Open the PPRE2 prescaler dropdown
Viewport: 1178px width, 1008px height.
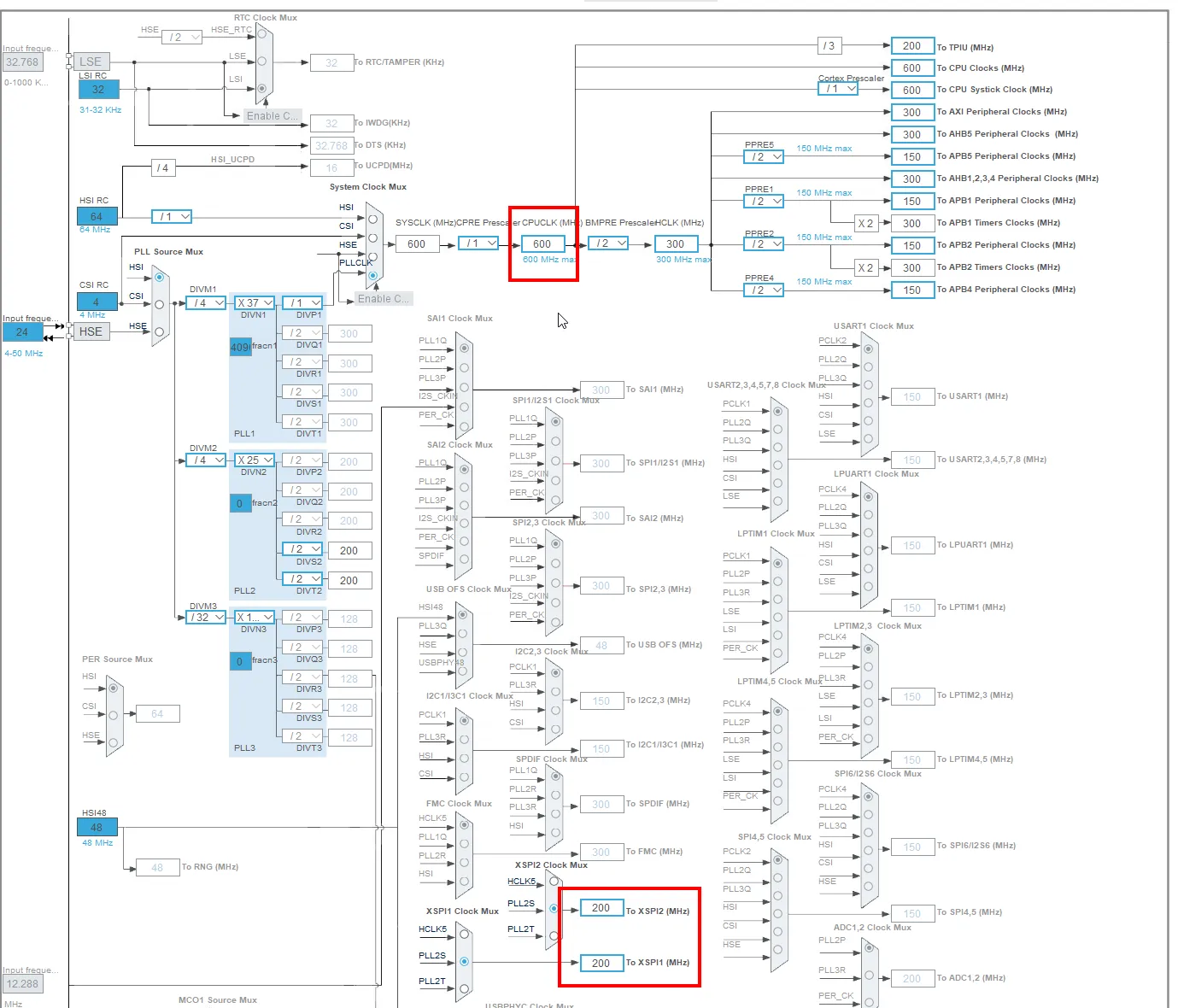(x=764, y=244)
